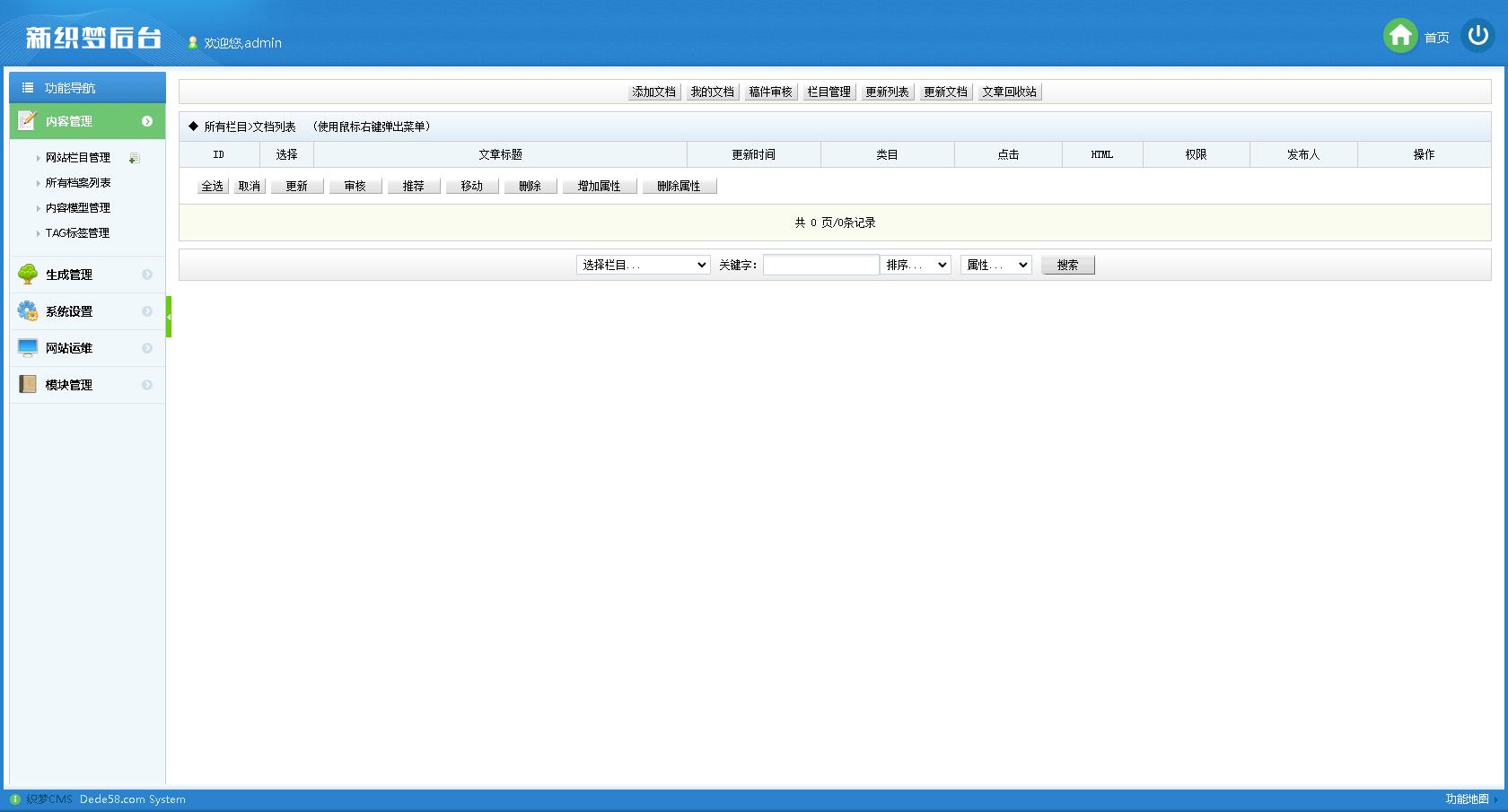Viewport: 1508px width, 812px height.
Task: Open the 首页 home icon
Action: click(1400, 36)
